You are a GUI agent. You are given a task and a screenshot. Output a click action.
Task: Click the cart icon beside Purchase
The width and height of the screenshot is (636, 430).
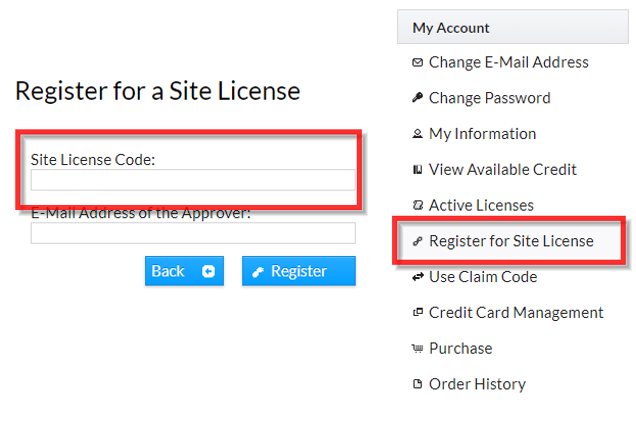pyautogui.click(x=417, y=349)
